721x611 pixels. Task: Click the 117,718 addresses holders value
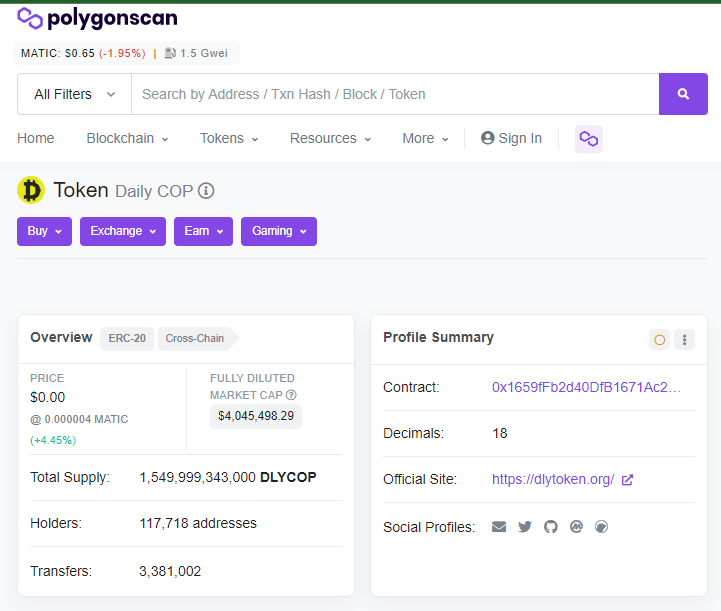pos(198,523)
